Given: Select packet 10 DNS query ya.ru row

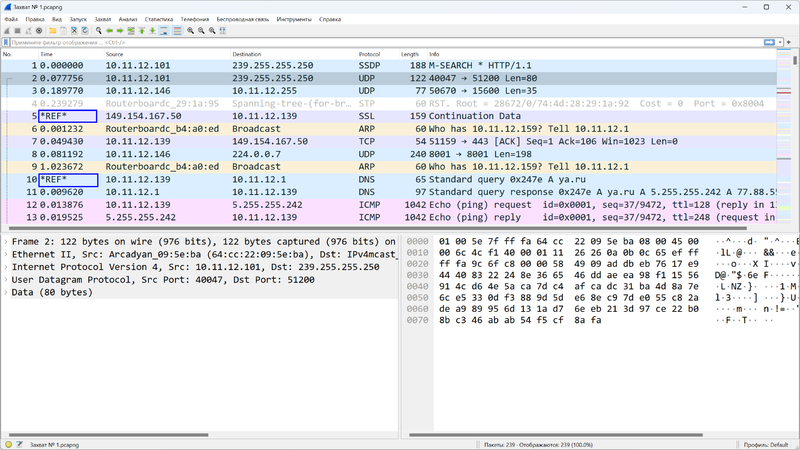Looking at the screenshot, I should pos(389,179).
